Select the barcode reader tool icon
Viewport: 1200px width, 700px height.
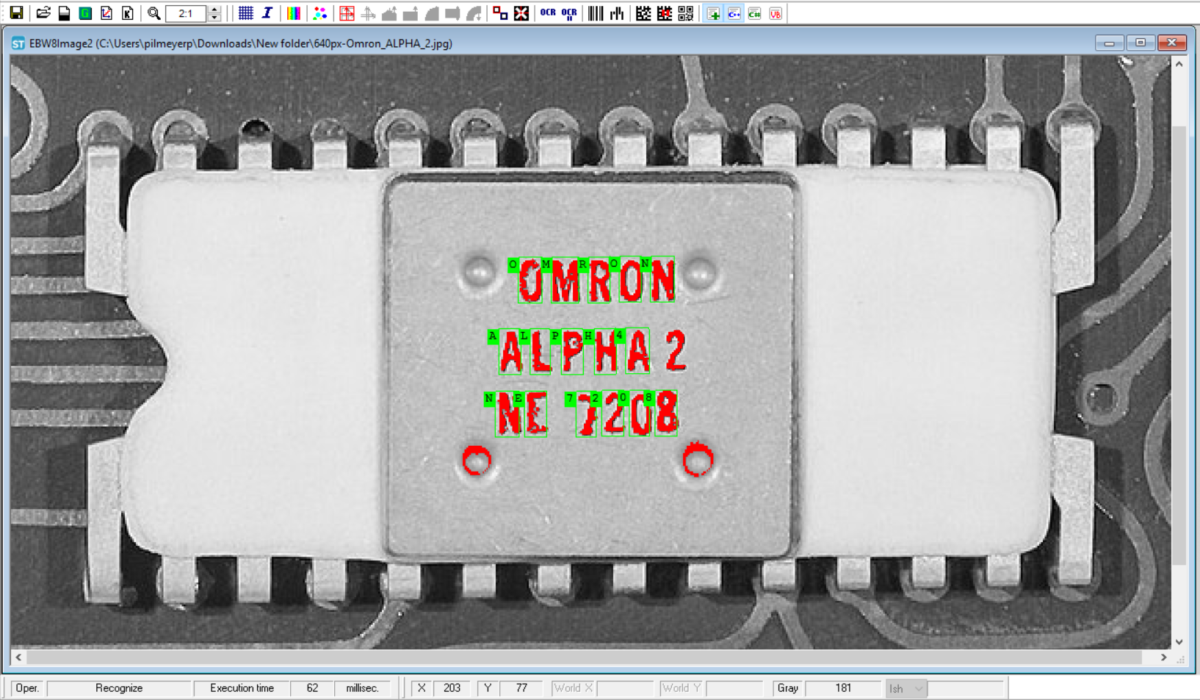coord(595,13)
